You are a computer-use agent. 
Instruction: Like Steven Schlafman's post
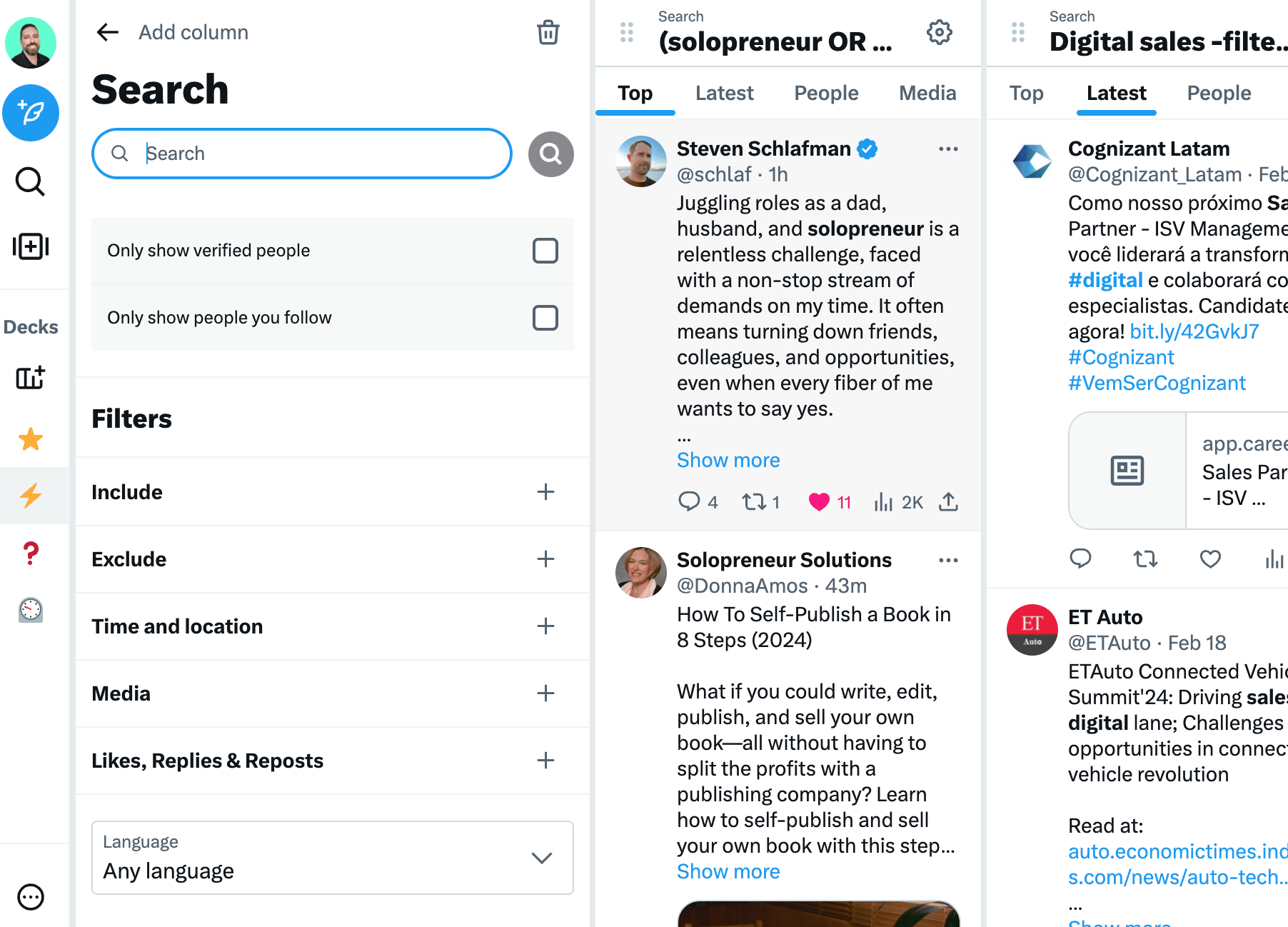(819, 502)
